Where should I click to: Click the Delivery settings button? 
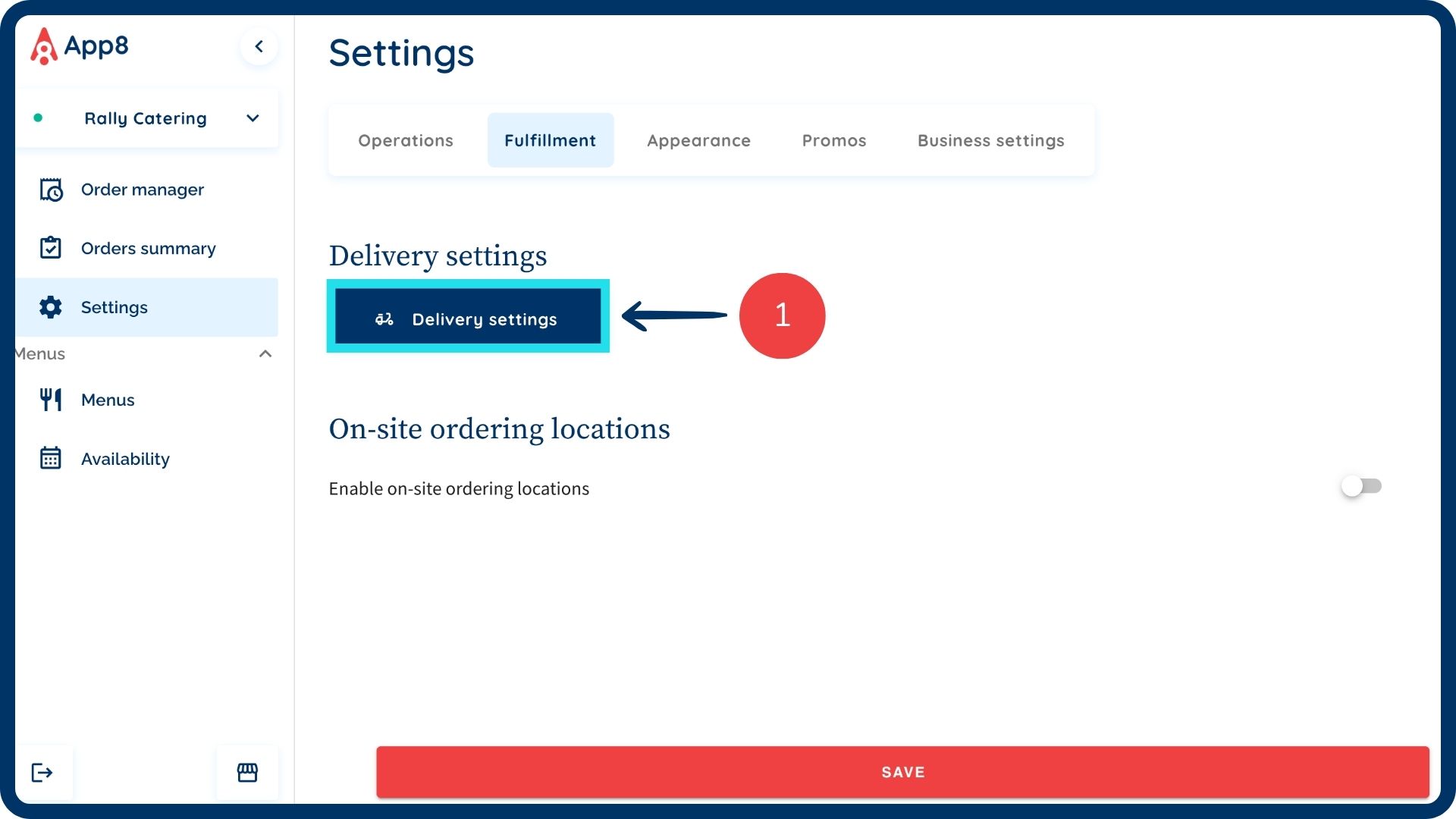coord(468,319)
